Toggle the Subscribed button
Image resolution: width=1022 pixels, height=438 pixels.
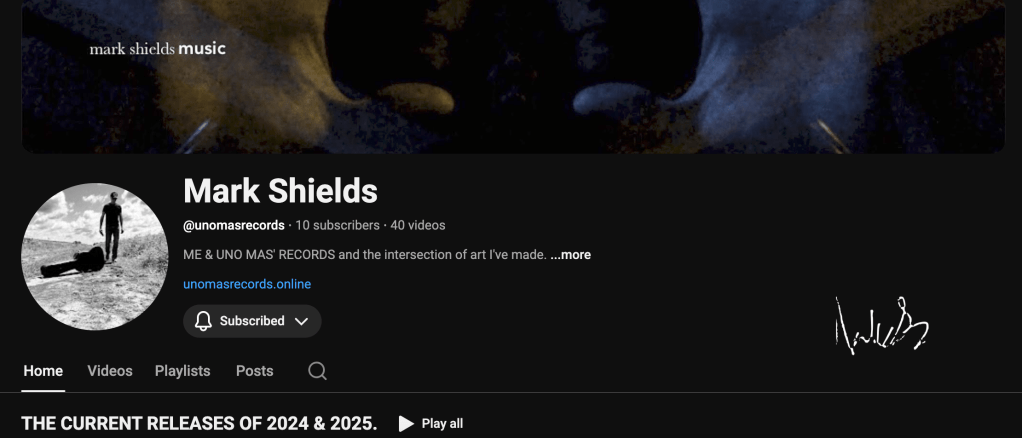252,321
